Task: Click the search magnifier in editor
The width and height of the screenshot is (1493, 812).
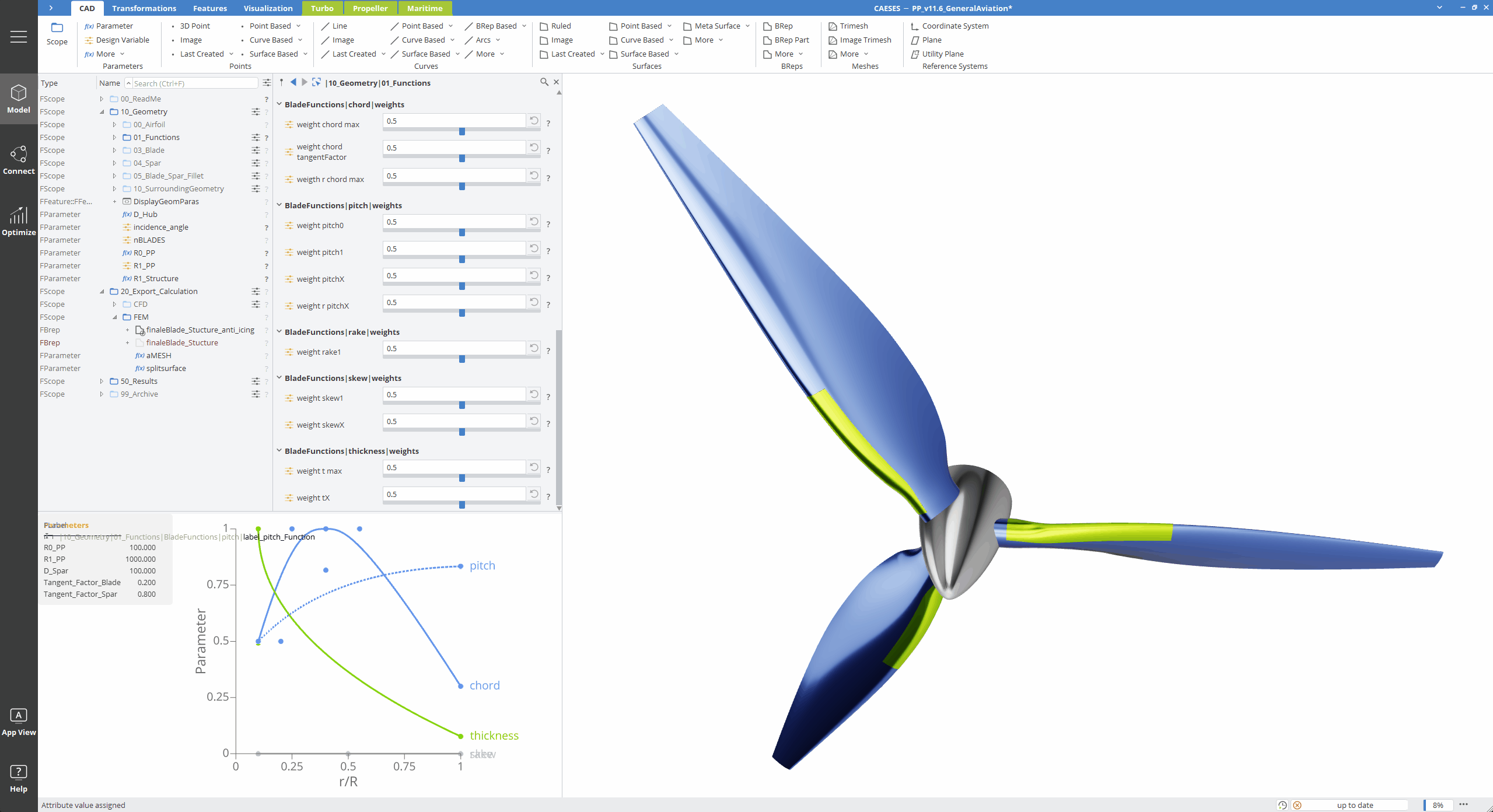Action: click(x=544, y=82)
